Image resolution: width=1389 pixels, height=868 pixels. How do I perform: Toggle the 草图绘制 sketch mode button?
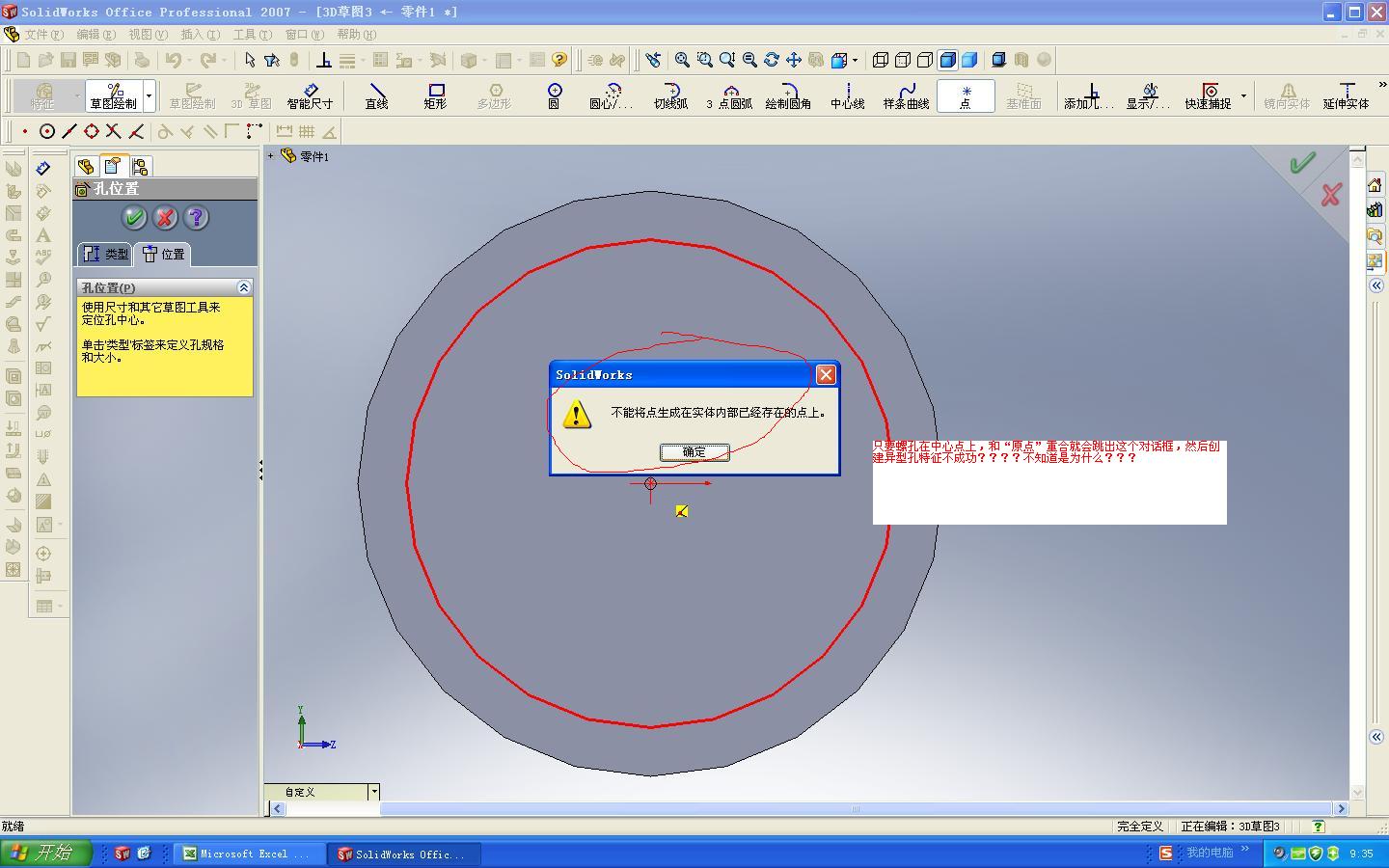coord(114,96)
